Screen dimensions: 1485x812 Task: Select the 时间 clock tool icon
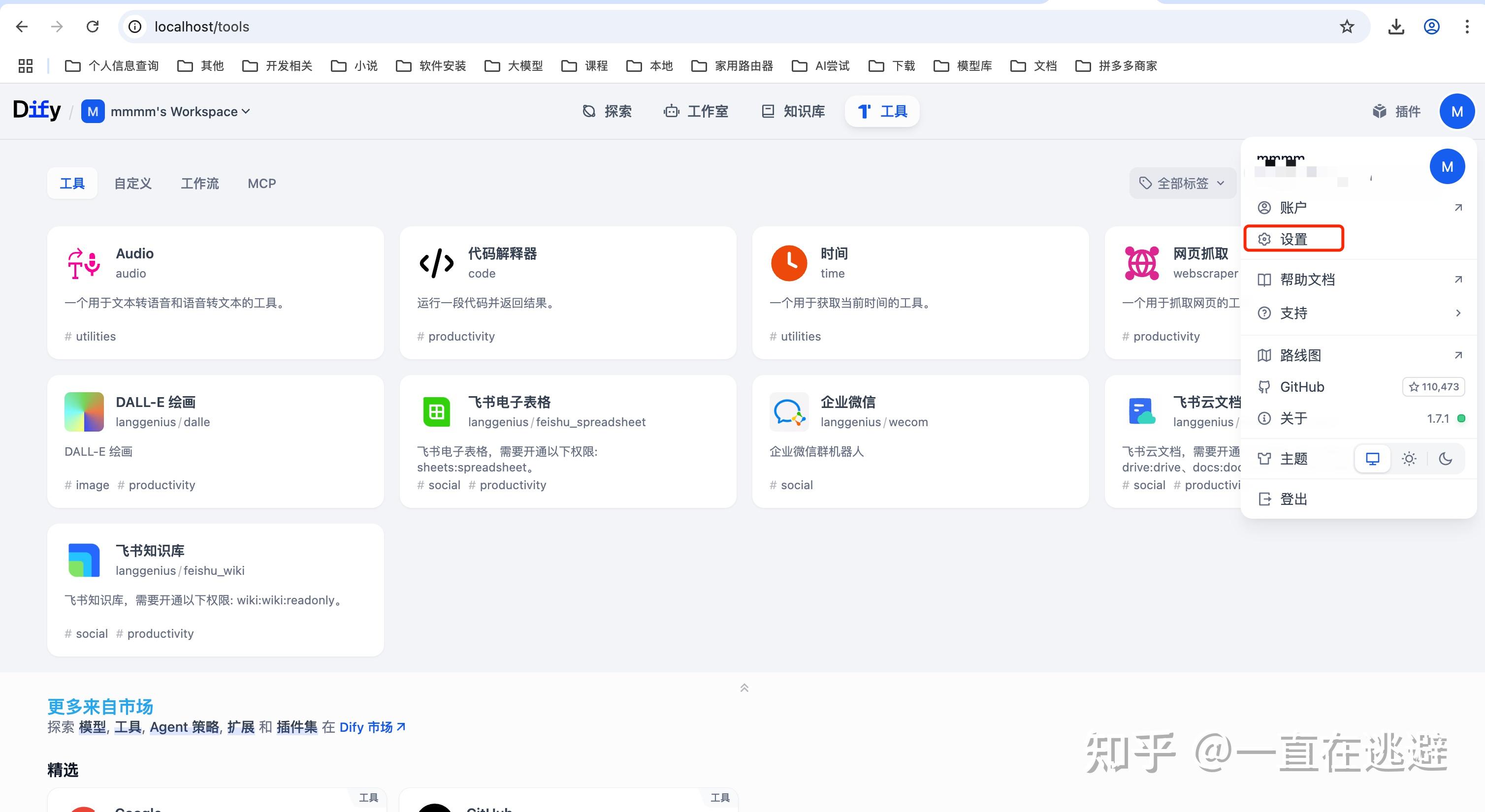789,263
